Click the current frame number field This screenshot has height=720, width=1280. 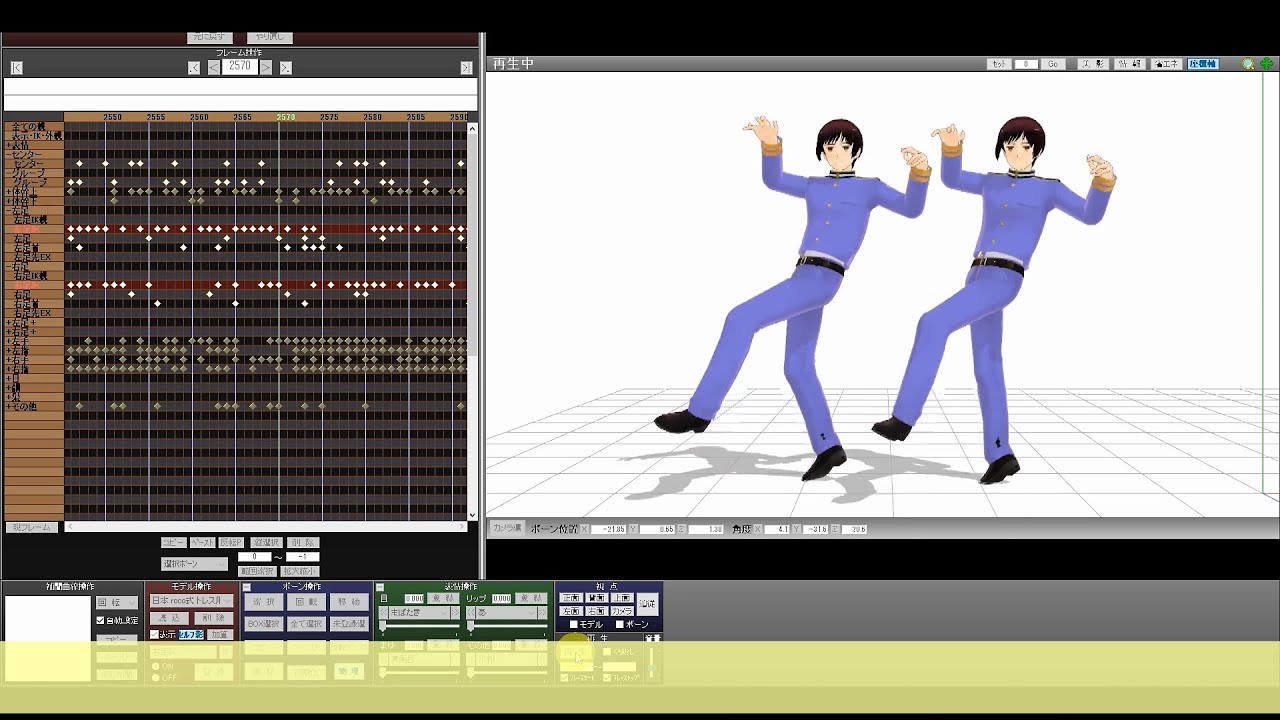pyautogui.click(x=240, y=67)
